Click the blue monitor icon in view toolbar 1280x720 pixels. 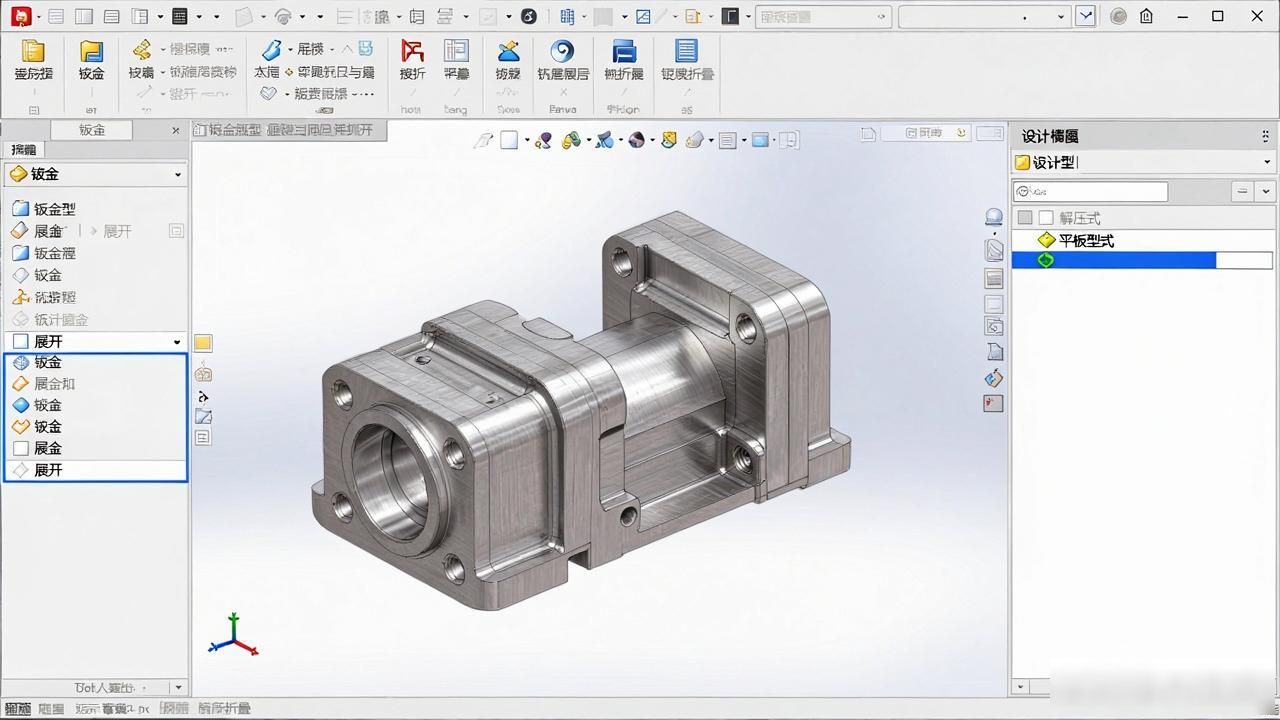[760, 141]
